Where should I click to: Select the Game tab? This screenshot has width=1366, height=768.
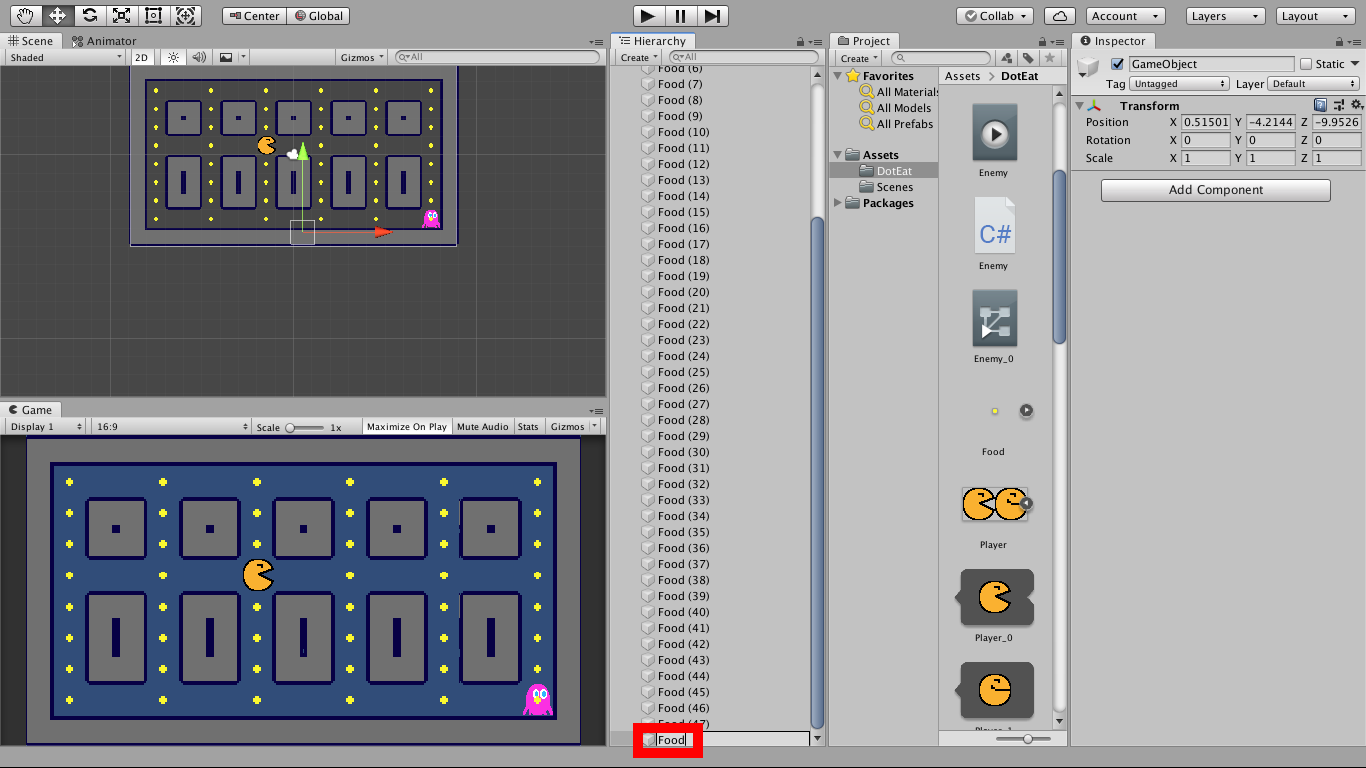tap(30, 410)
